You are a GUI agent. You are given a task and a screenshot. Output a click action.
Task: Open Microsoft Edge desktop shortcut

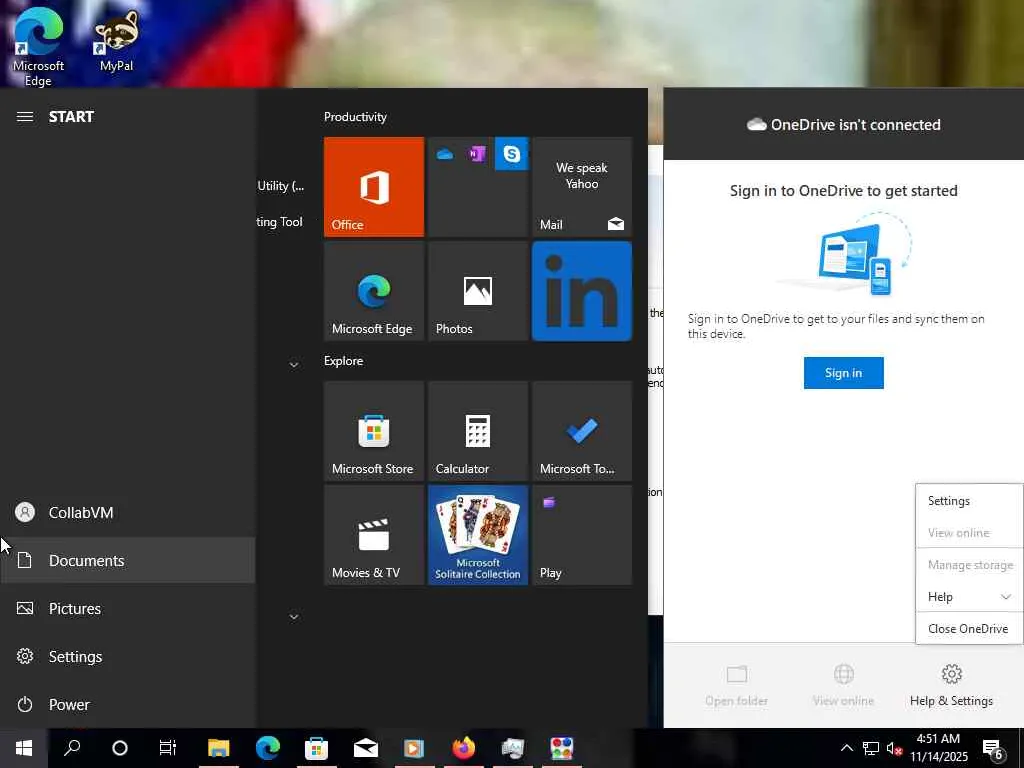pos(38,47)
